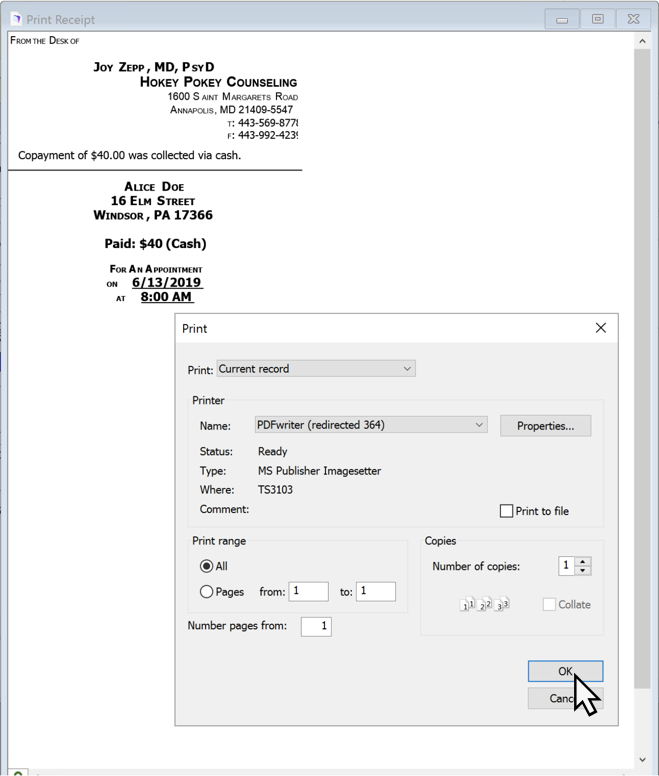The height and width of the screenshot is (776, 659).
Task: Click the Print Receipt window app icon
Action: pos(15,19)
